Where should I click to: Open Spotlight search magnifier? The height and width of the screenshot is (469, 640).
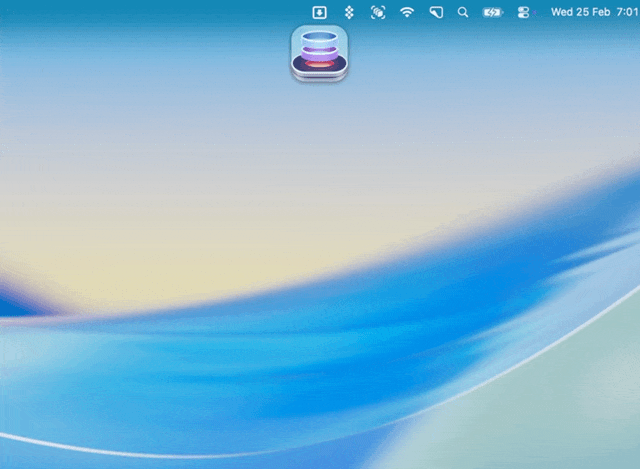462,13
